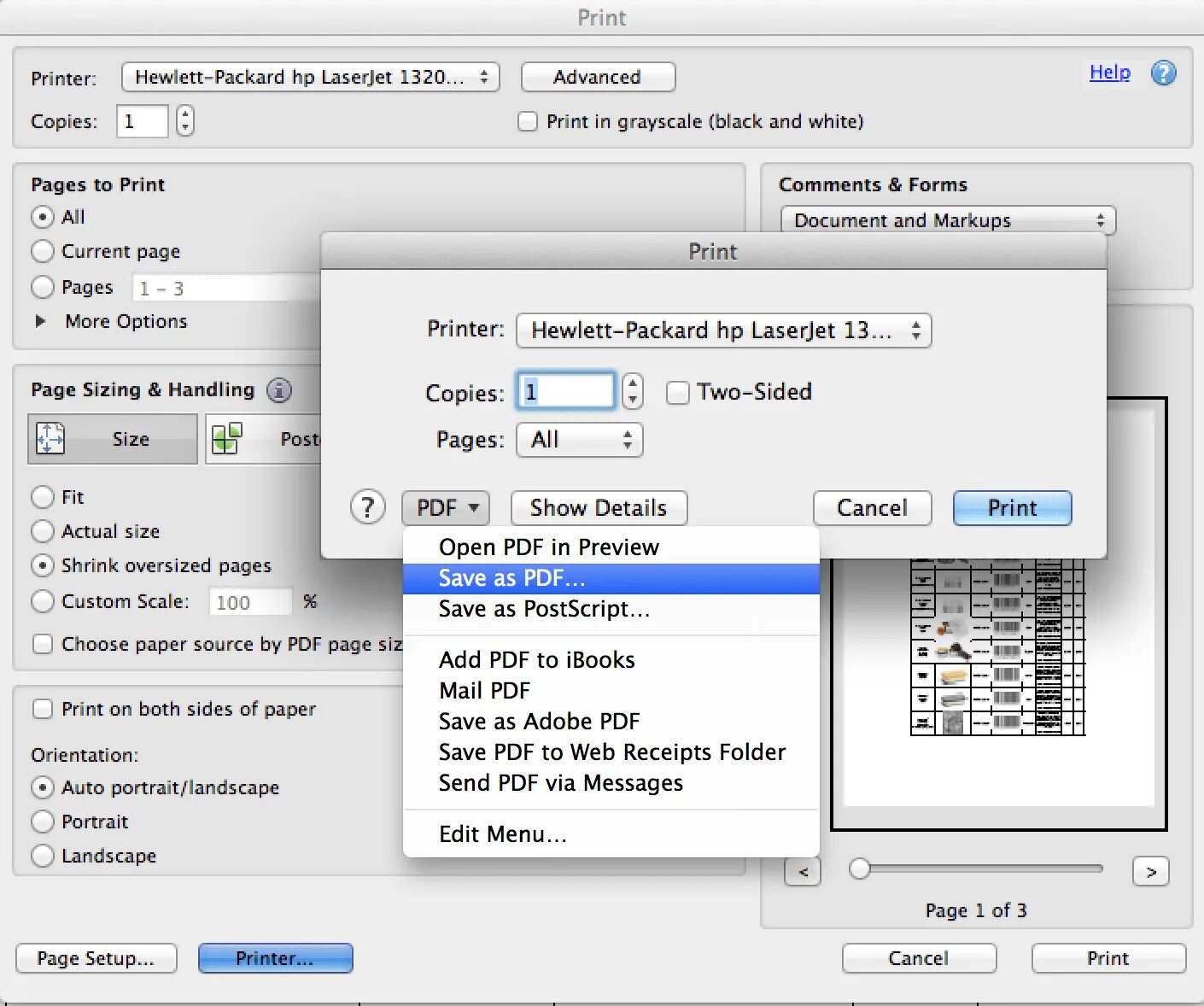Click the blue help question mark icon
This screenshot has height=1006, width=1204.
pyautogui.click(x=1163, y=73)
